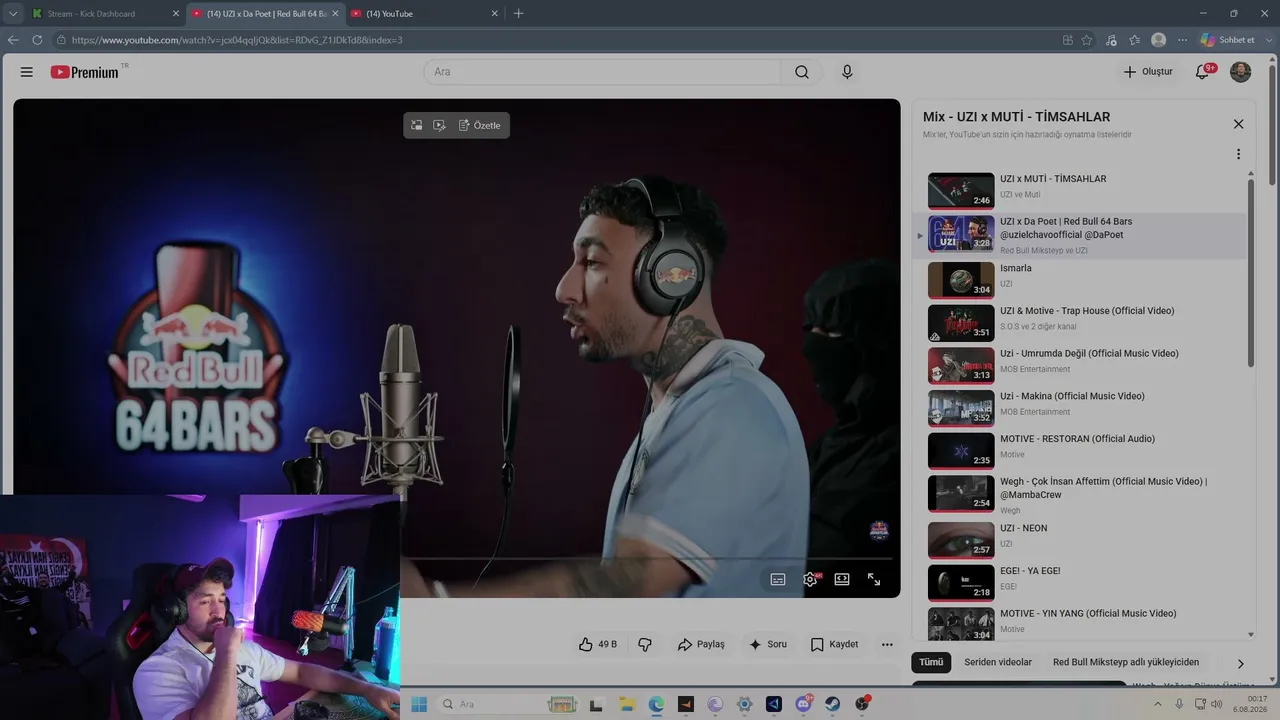Like the video with 49 B likes

coord(598,645)
